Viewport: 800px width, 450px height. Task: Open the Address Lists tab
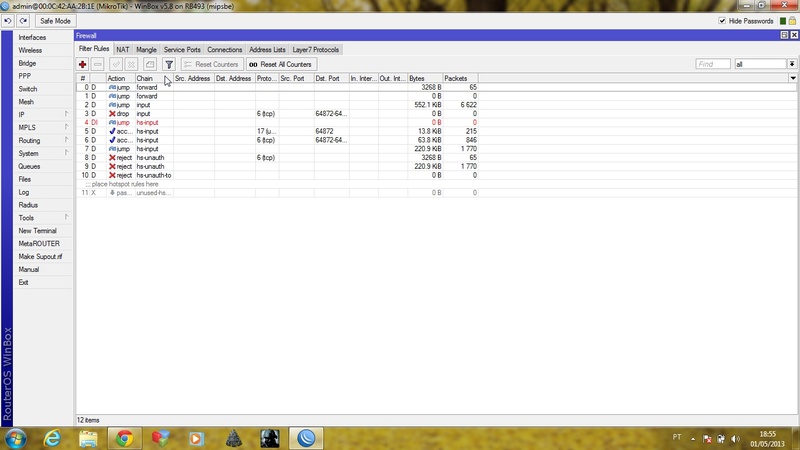(267, 49)
